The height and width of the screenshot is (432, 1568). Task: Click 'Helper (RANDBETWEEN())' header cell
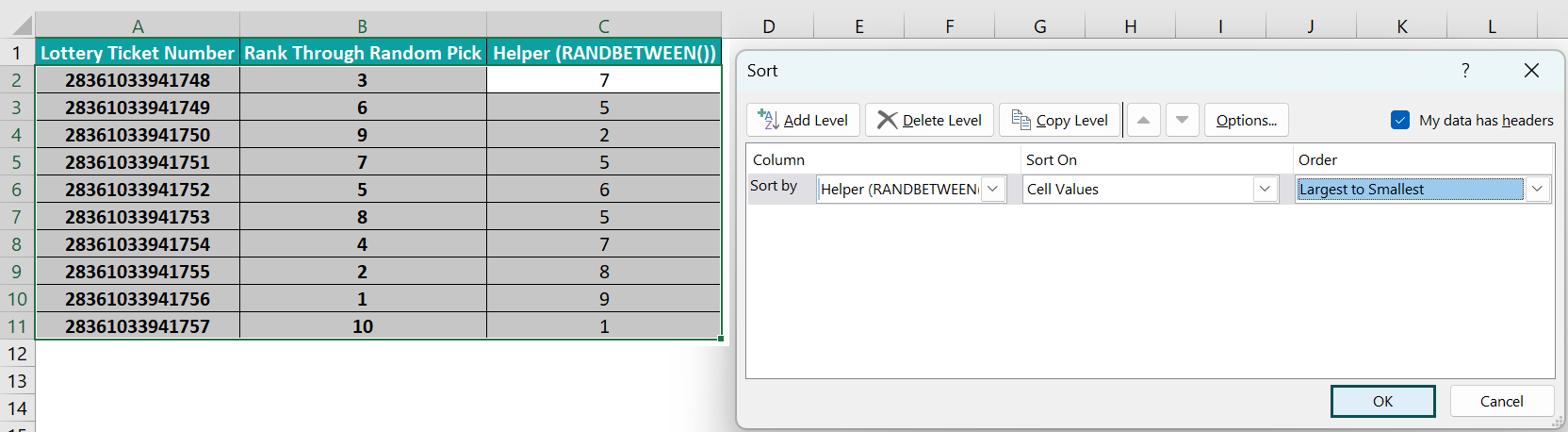pyautogui.click(x=604, y=53)
